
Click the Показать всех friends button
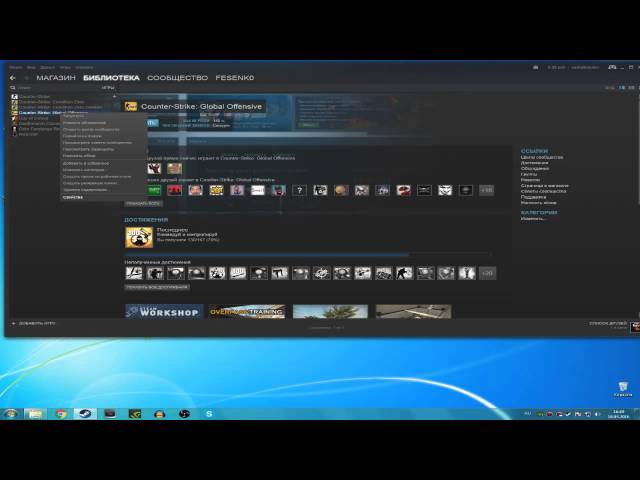(143, 203)
